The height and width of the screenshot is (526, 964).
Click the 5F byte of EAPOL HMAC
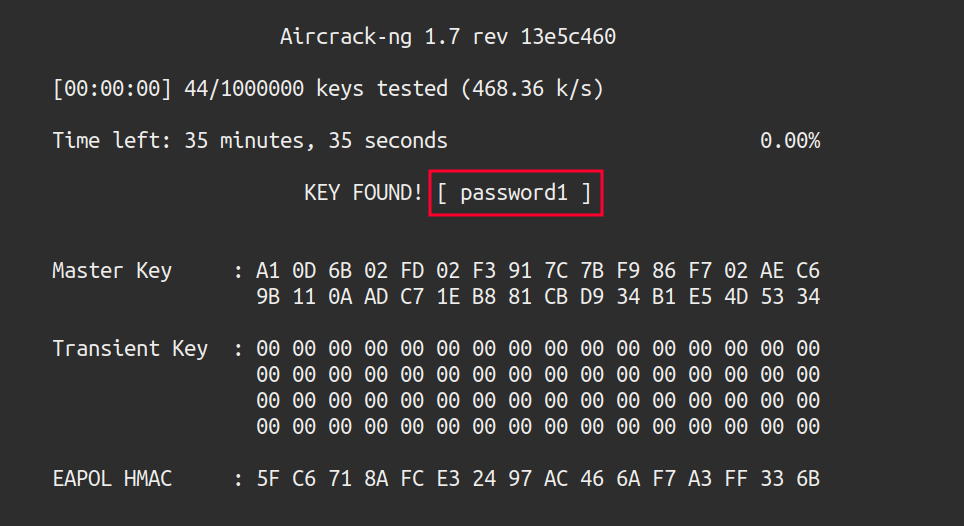pyautogui.click(x=268, y=479)
